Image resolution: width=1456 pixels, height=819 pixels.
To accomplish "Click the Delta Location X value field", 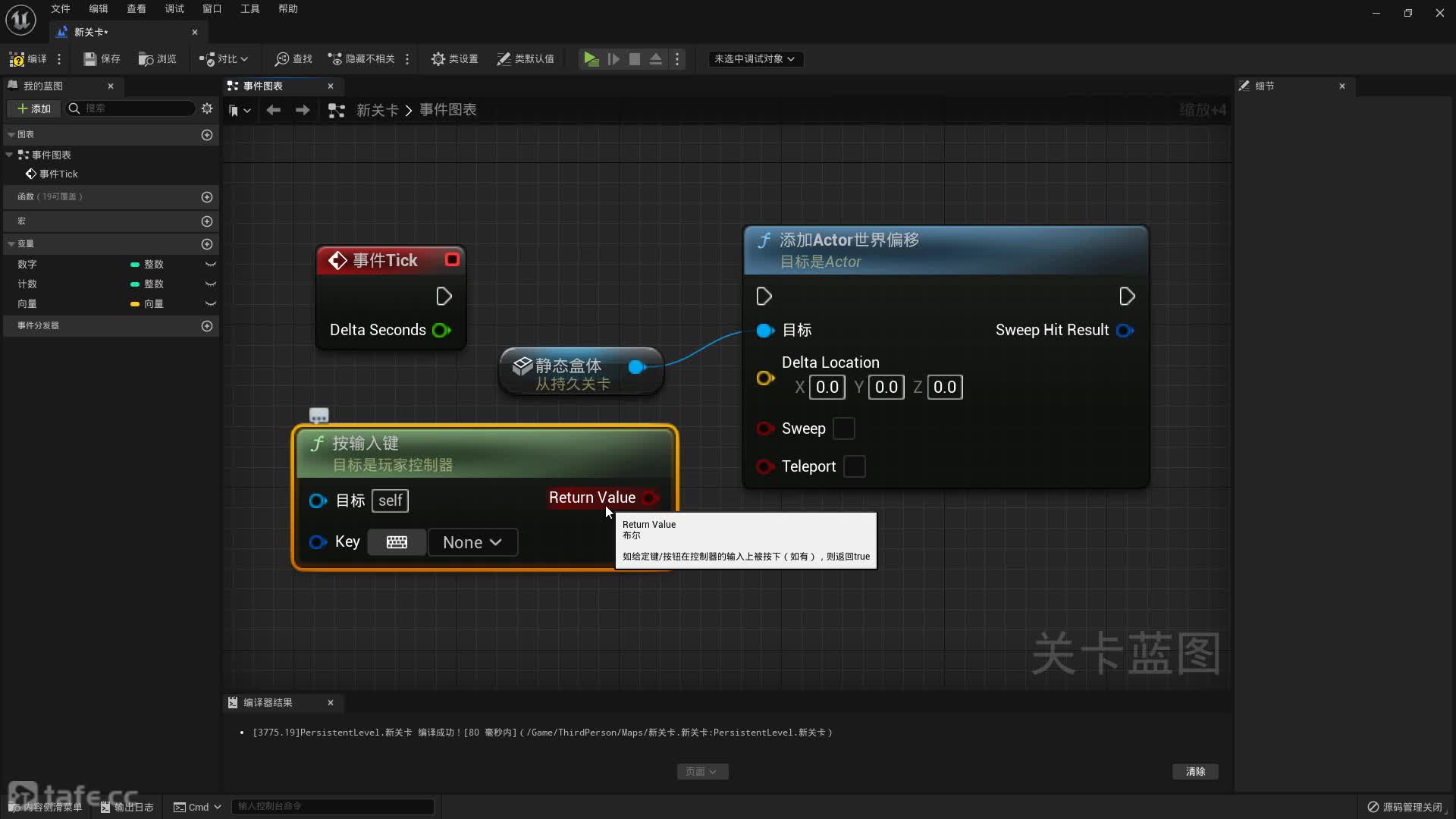I will click(827, 388).
